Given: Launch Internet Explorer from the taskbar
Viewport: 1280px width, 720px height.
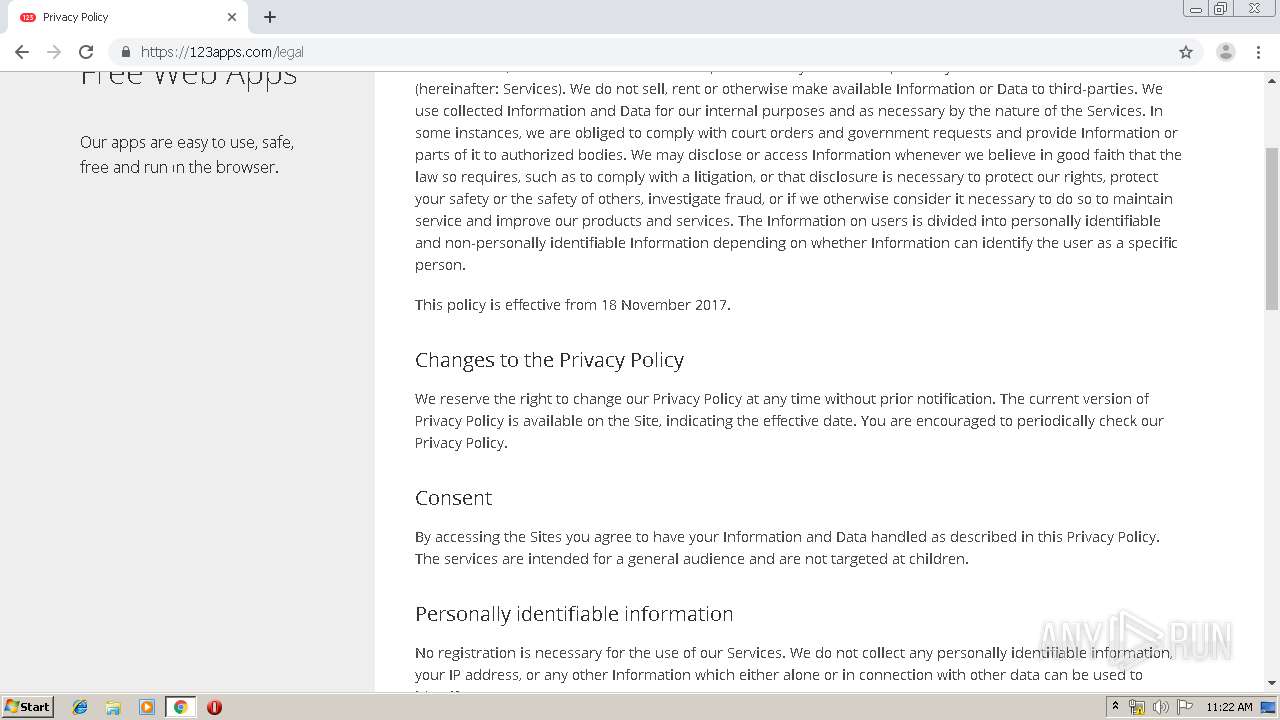Looking at the screenshot, I should click(80, 707).
